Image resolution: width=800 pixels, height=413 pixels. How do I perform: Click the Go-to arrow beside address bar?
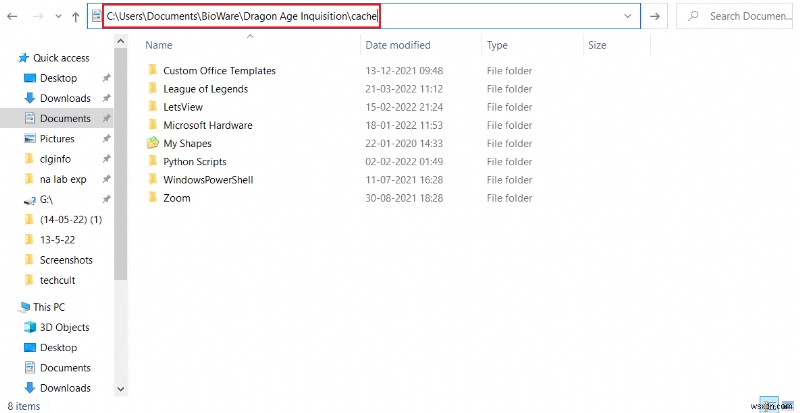point(654,17)
